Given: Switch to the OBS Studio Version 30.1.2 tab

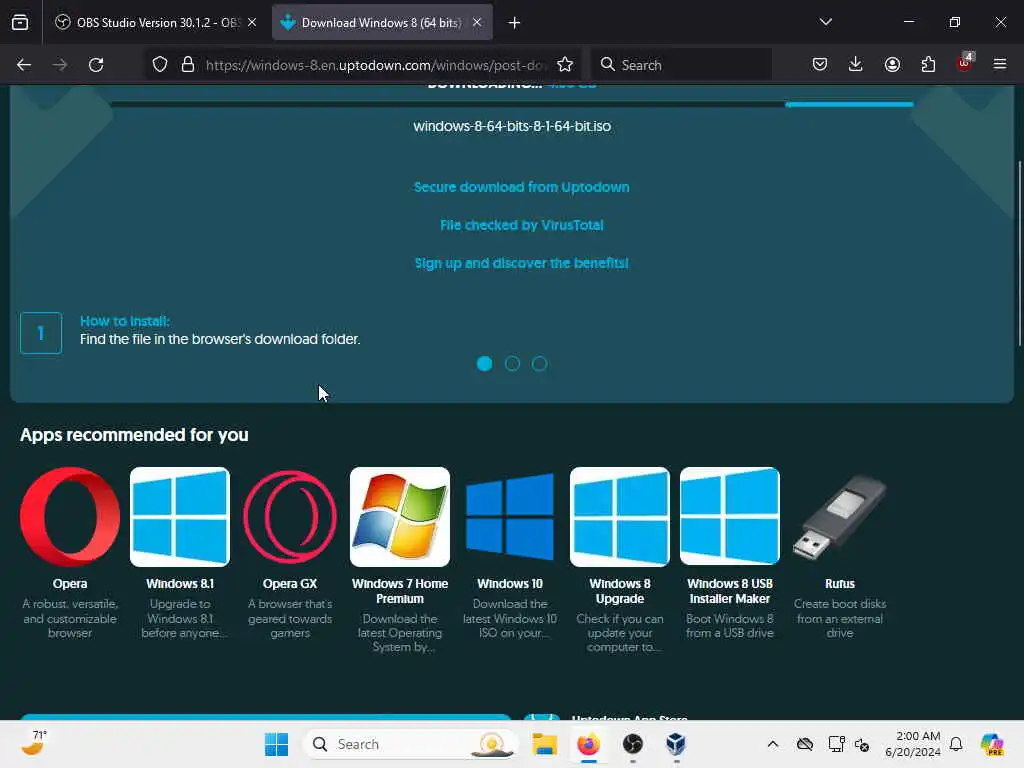Looking at the screenshot, I should tap(157, 22).
